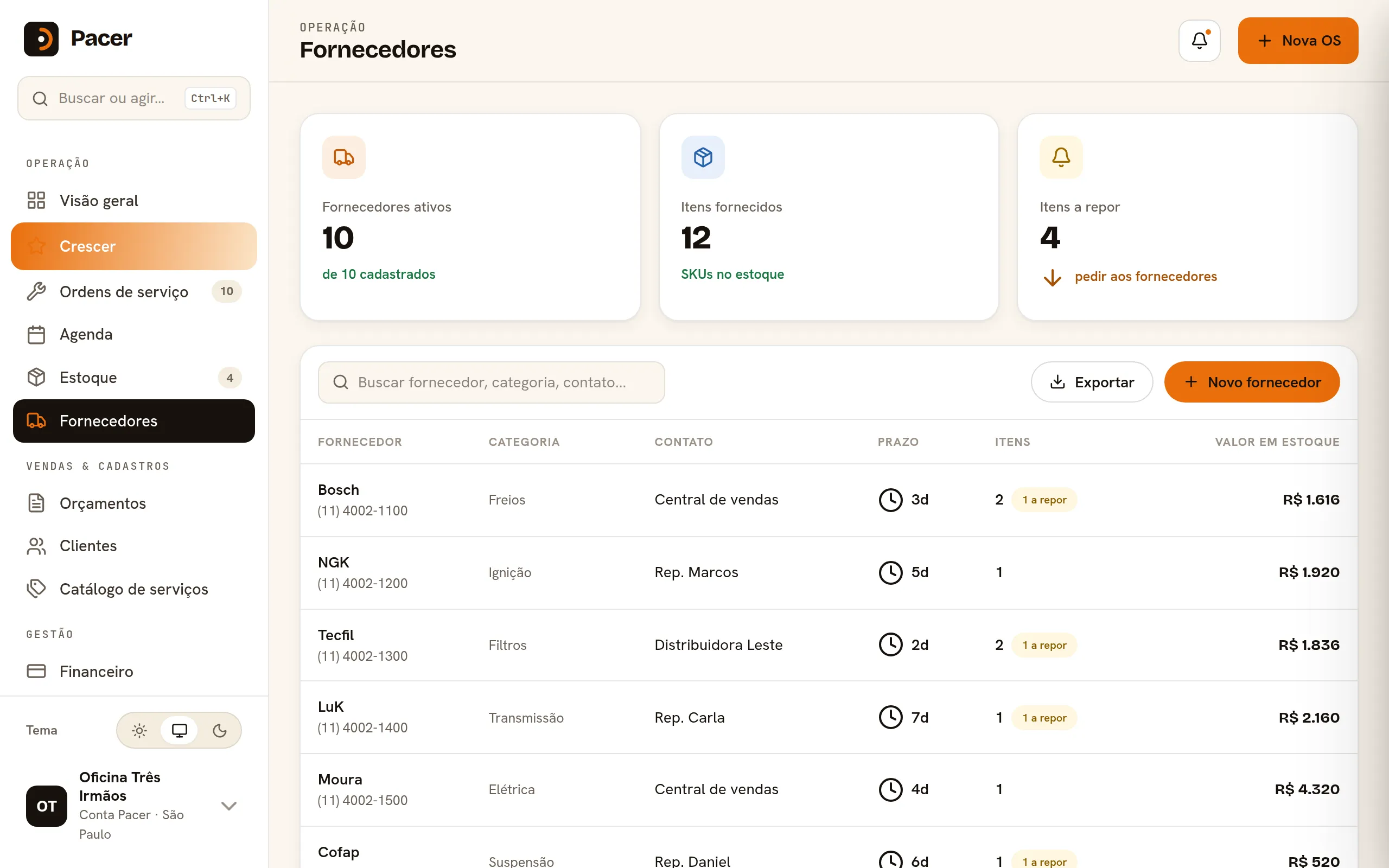Click the Nova OS button
Viewport: 1389px width, 868px height.
1298,40
